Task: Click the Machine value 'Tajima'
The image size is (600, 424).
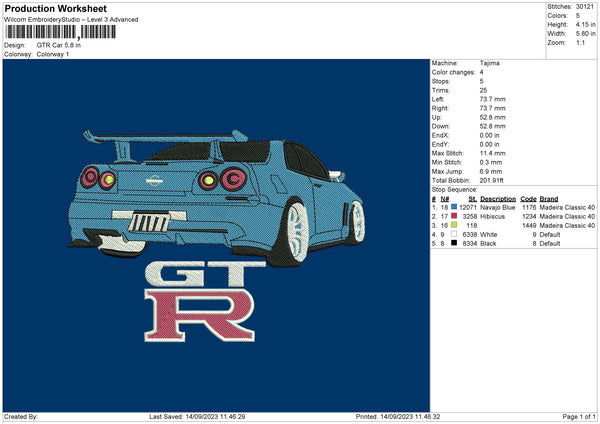Action: coord(489,63)
